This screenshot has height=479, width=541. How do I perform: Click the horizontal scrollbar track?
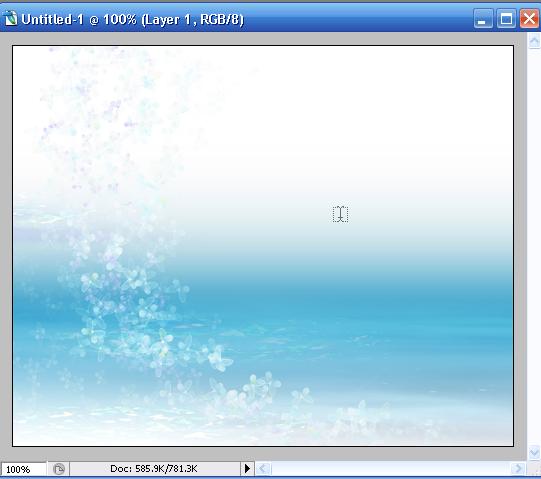390,469
